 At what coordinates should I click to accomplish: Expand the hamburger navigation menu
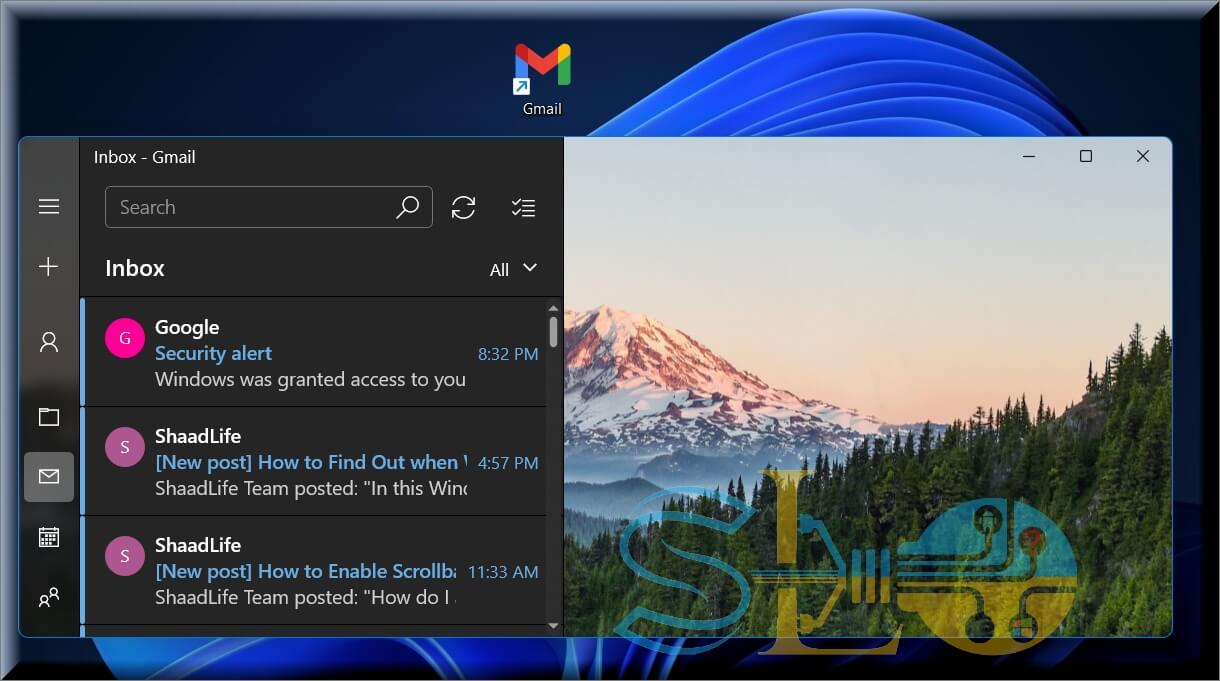click(49, 207)
